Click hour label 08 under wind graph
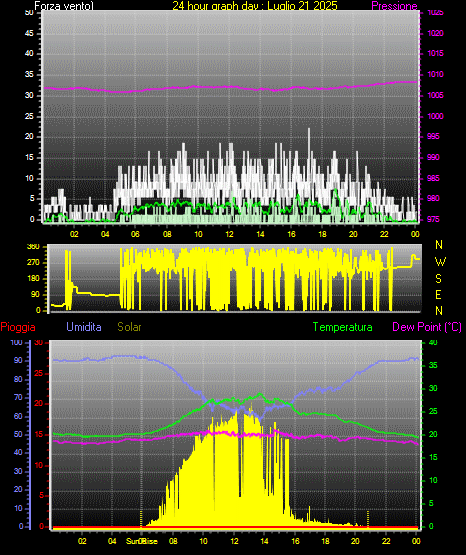 point(167,234)
